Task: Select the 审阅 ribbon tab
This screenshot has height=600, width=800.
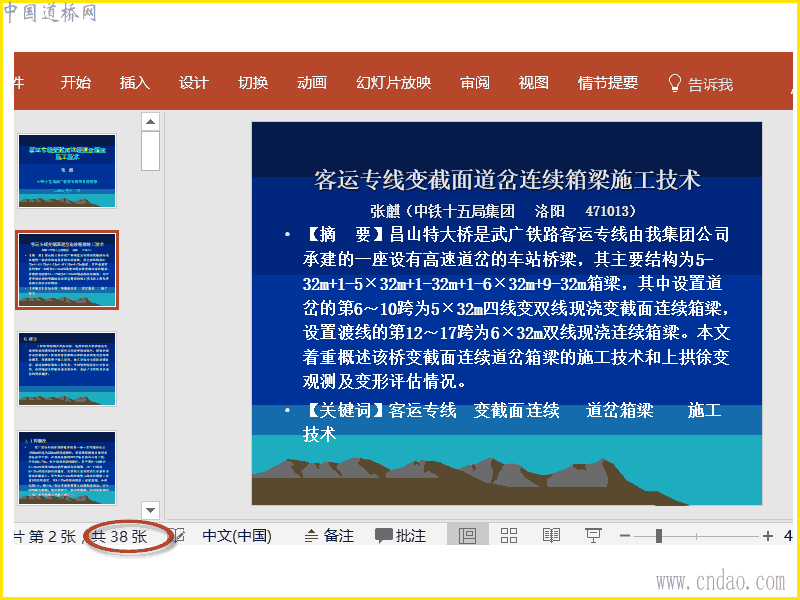Action: point(474,83)
